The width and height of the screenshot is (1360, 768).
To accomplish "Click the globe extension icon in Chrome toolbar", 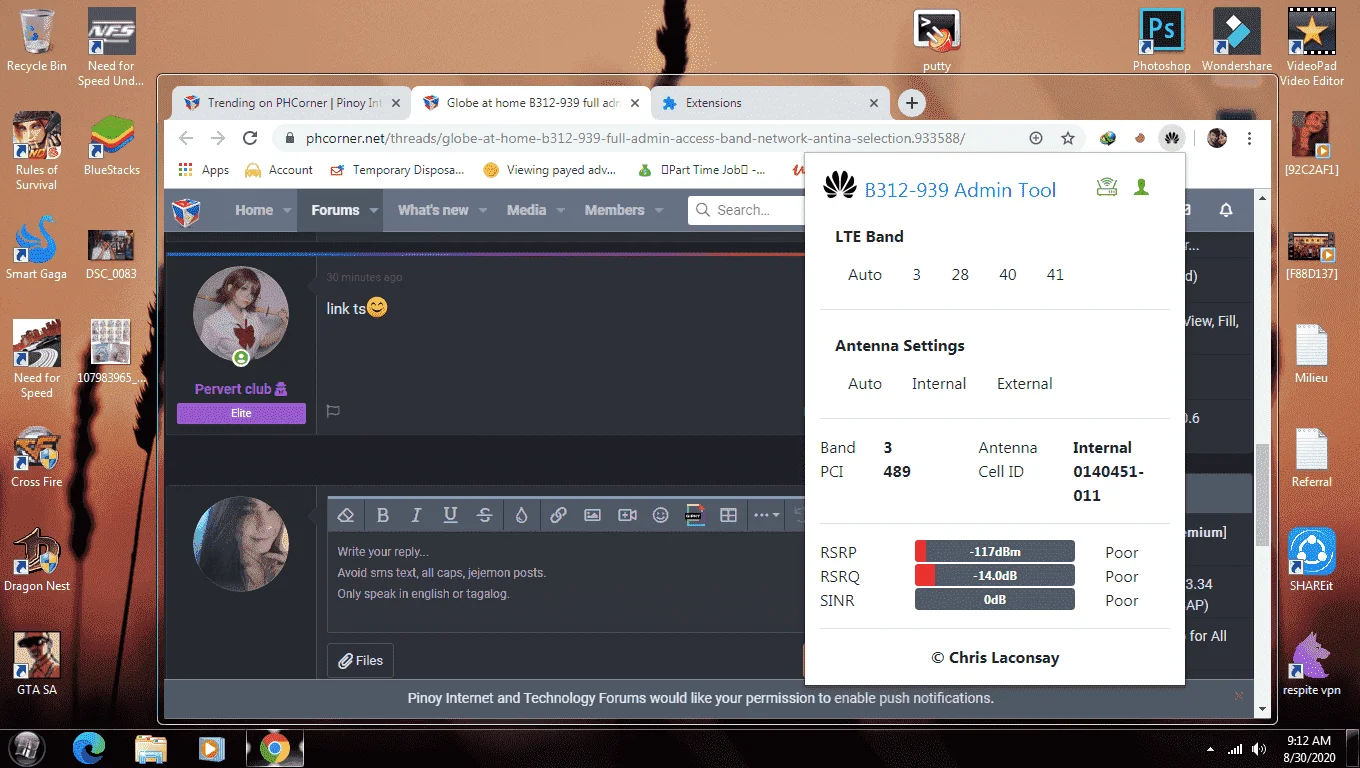I will pos(1108,138).
